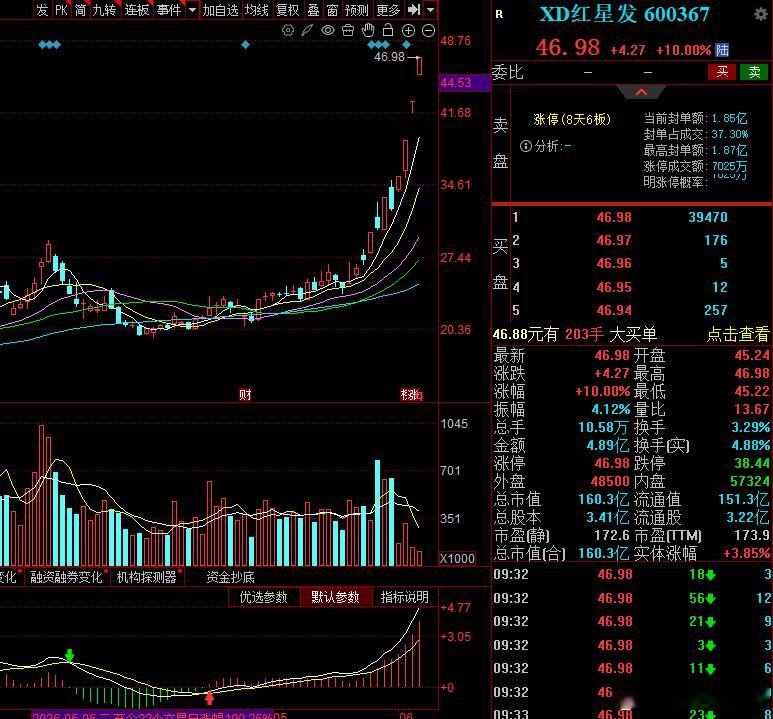The height and width of the screenshot is (719, 773).
Task: Click the 涨停(8天6板) label
Action: click(572, 119)
